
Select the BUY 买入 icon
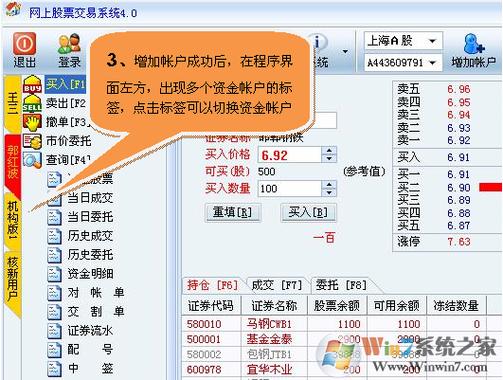(32, 84)
